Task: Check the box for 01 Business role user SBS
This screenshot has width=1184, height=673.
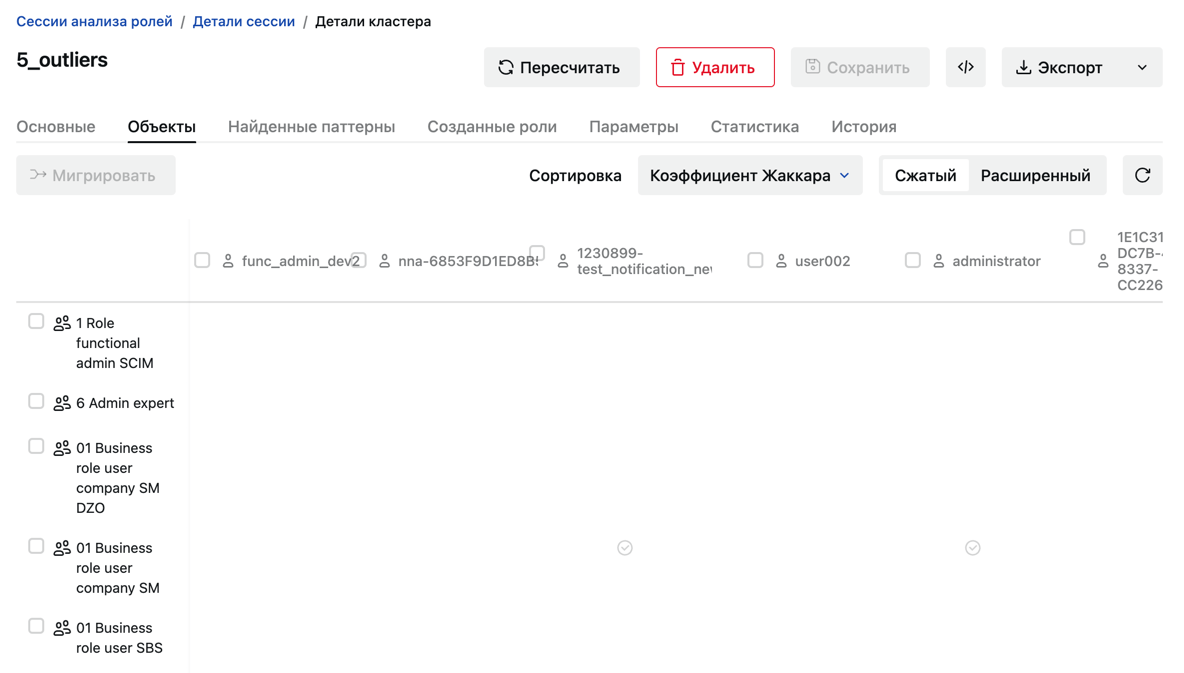Action: pyautogui.click(x=36, y=626)
